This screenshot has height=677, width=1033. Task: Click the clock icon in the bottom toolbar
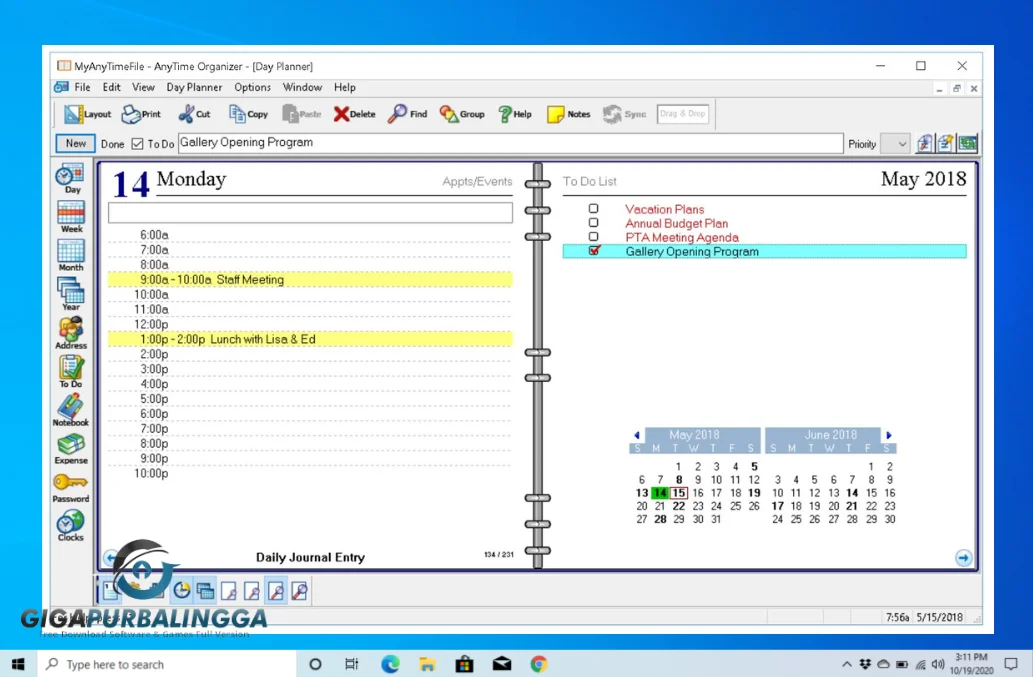[x=182, y=591]
